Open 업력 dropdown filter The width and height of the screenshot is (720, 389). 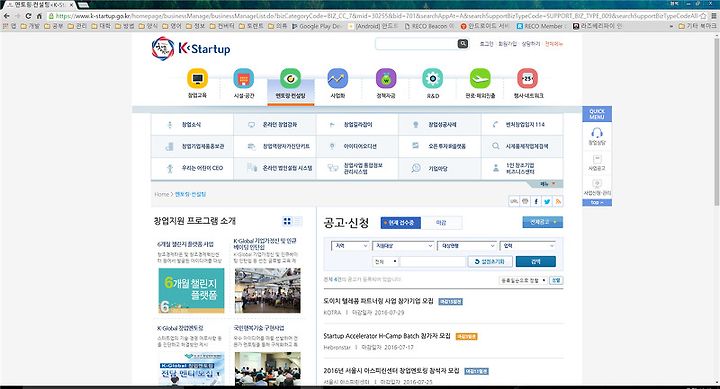tap(528, 246)
